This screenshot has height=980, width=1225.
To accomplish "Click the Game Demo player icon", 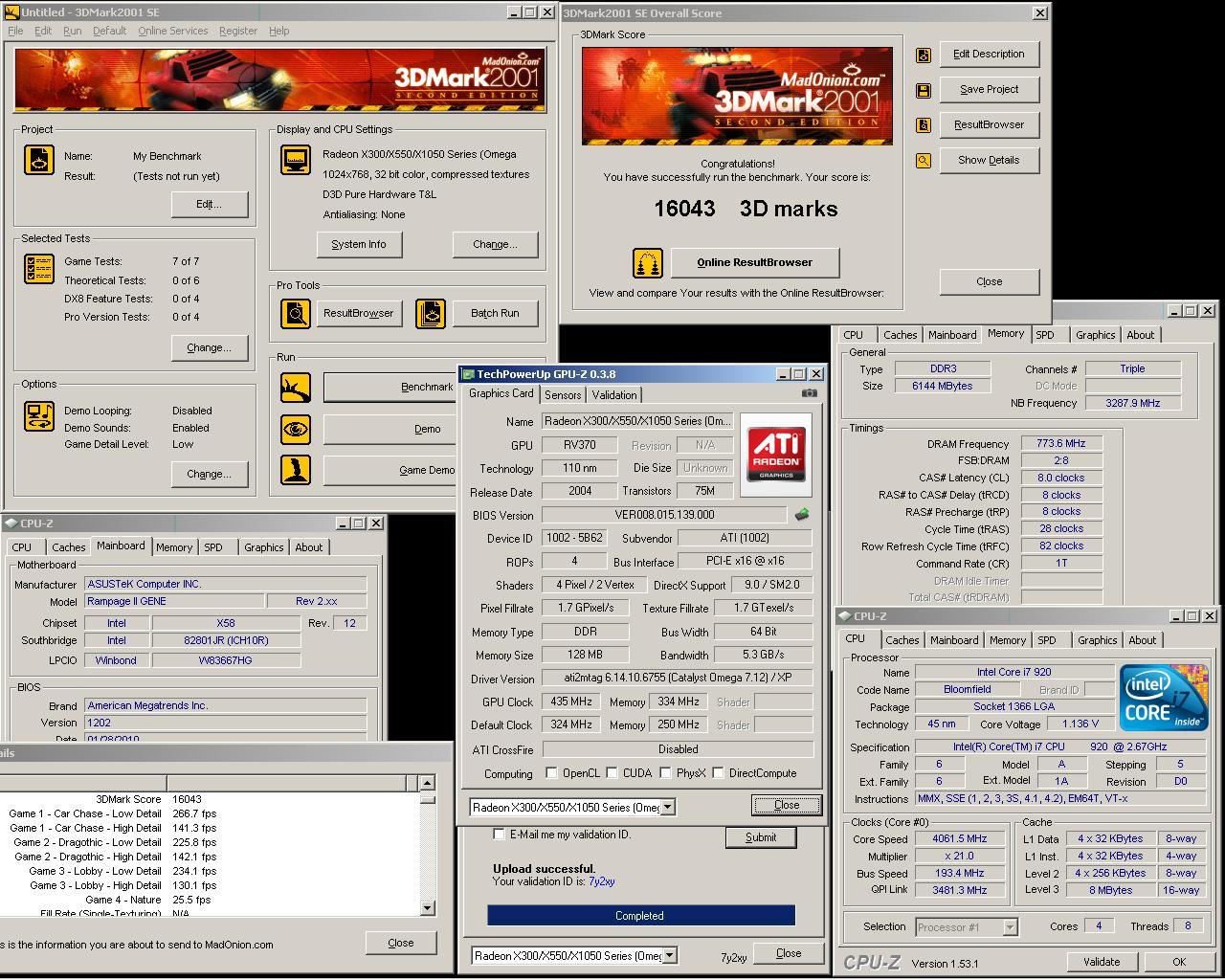I will click(296, 470).
